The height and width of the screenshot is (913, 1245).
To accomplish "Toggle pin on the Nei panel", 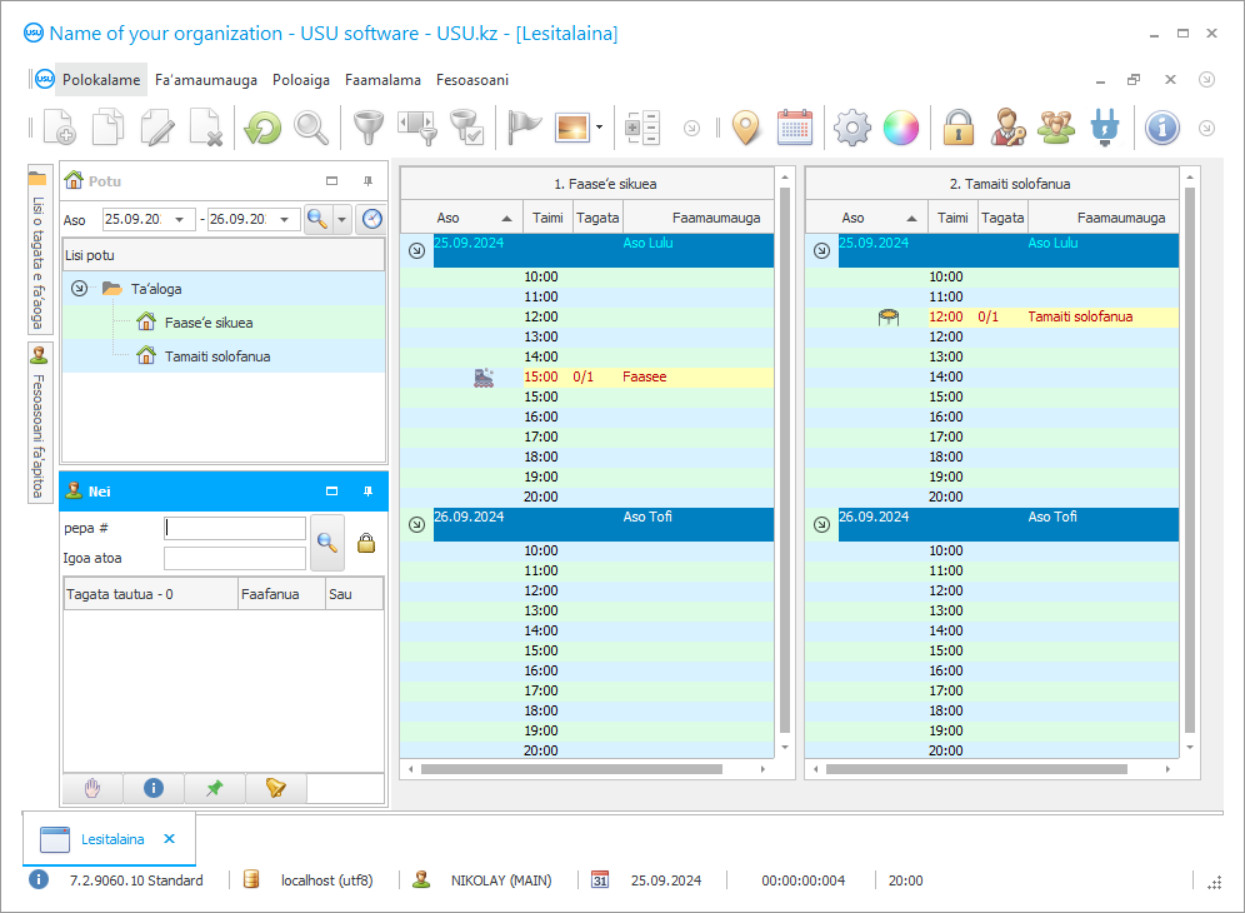I will pos(368,491).
